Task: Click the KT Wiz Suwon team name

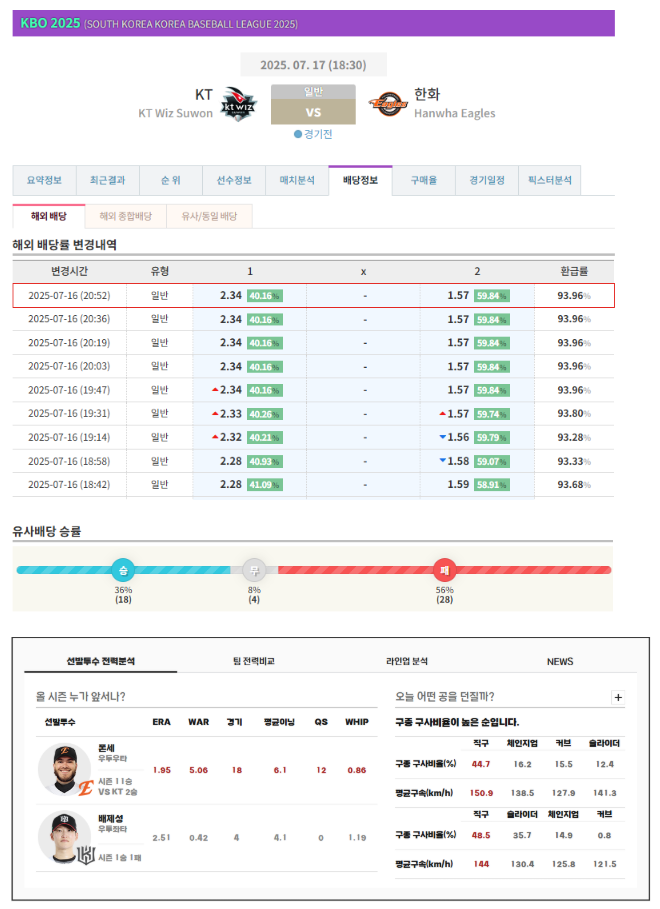Action: click(x=175, y=113)
